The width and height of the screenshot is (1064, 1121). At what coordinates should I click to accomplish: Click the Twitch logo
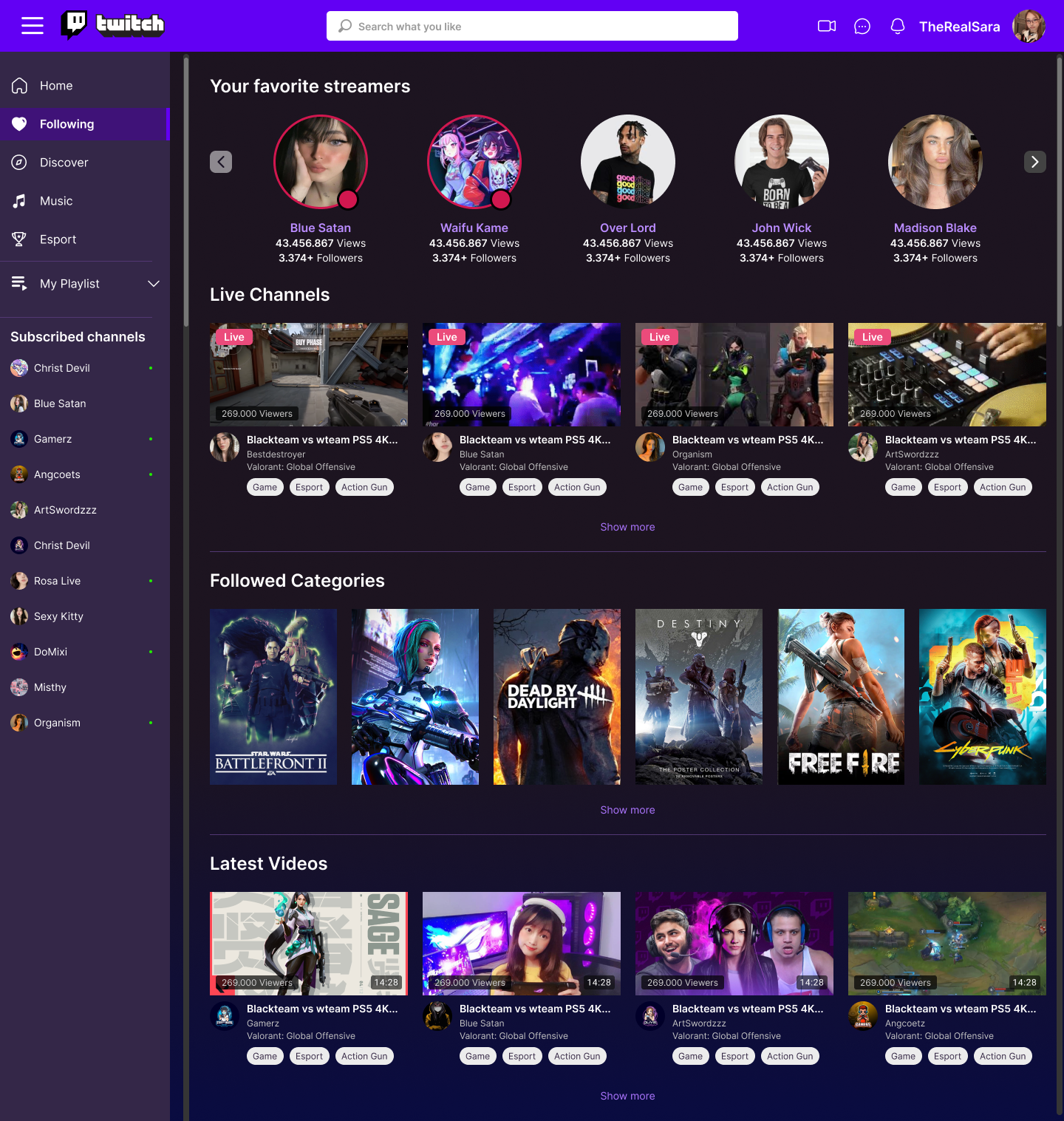click(x=112, y=25)
